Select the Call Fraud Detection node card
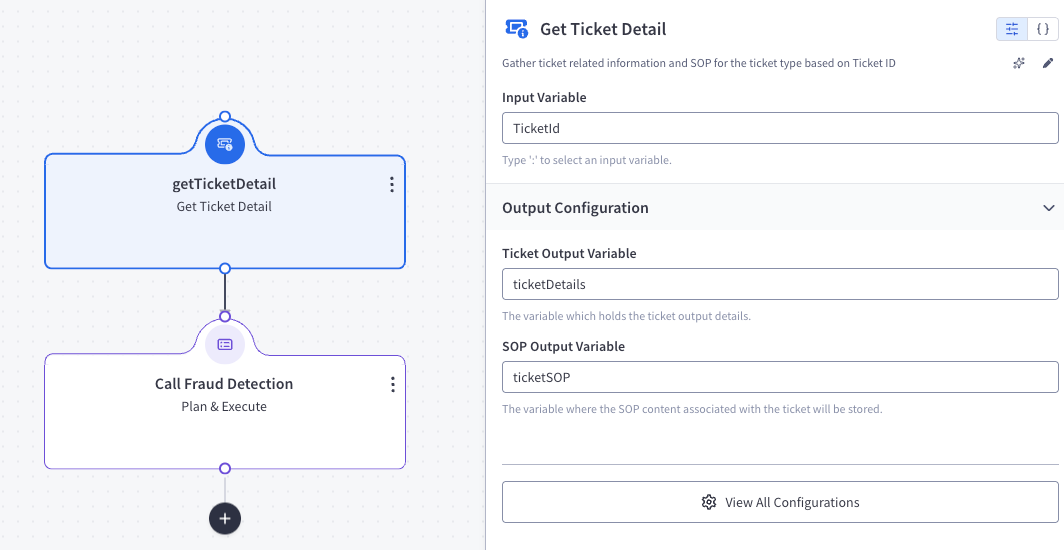 225,412
